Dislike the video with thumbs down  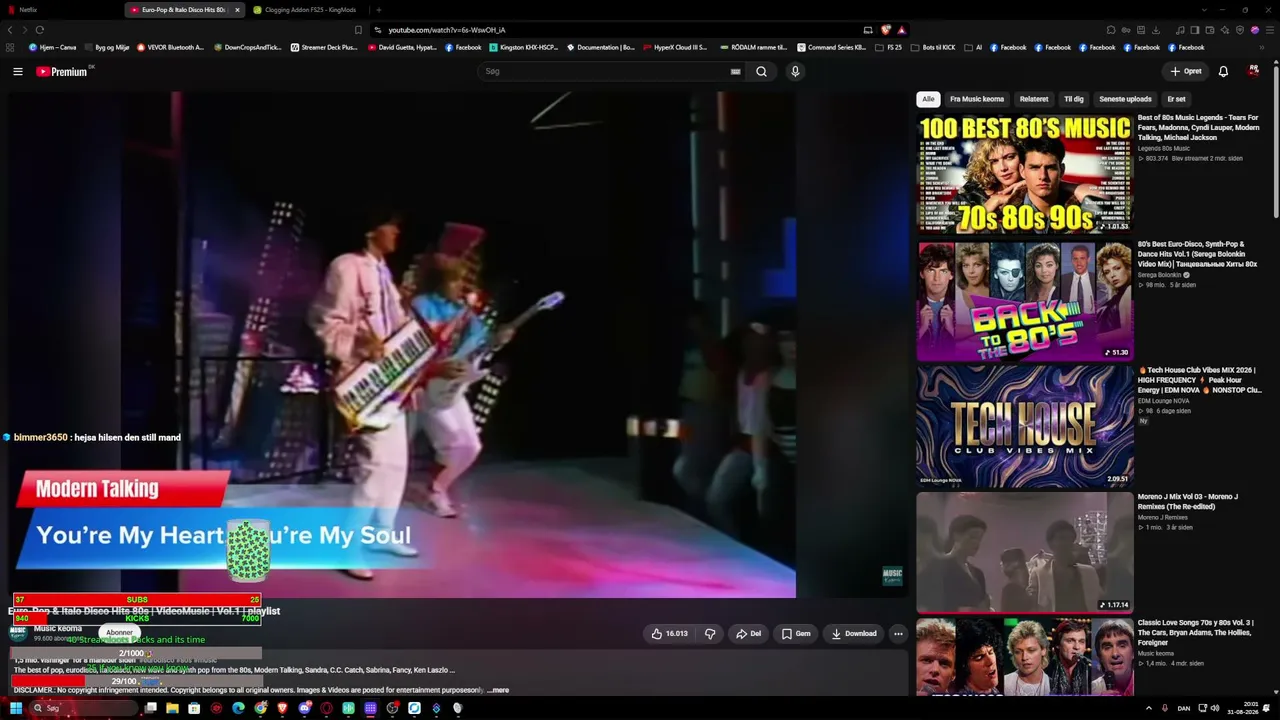pyautogui.click(x=710, y=633)
